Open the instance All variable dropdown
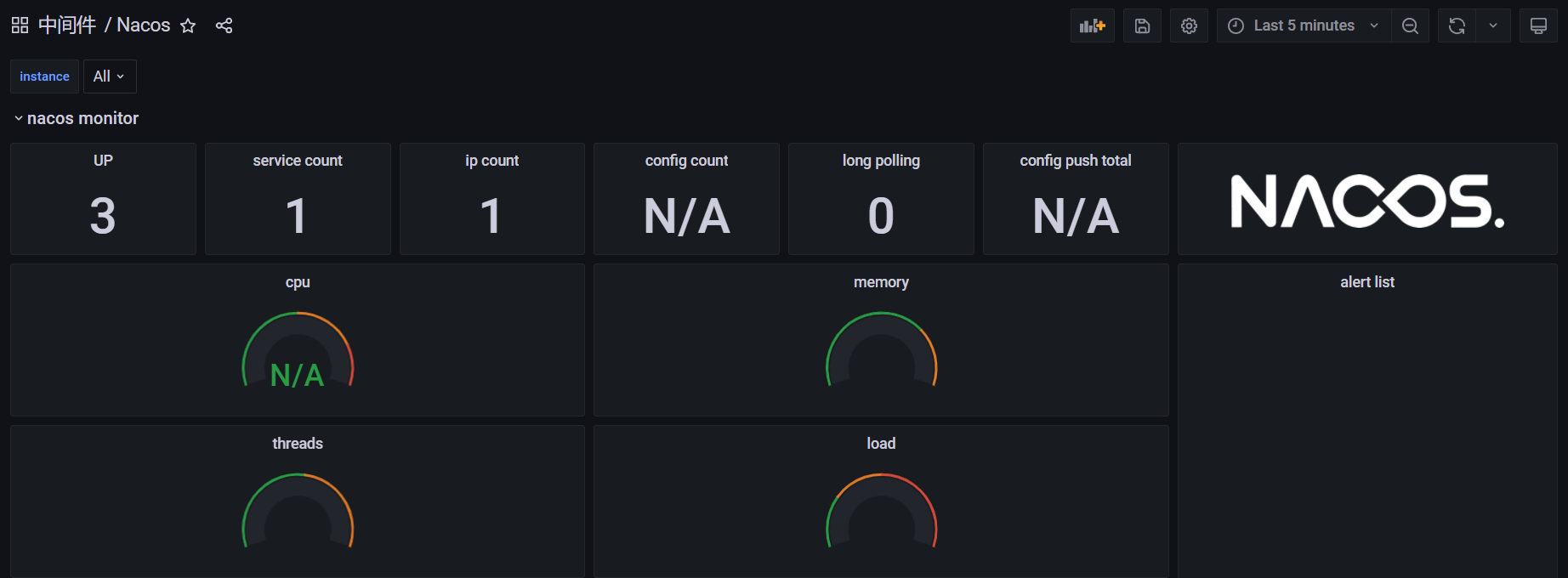The width and height of the screenshot is (1568, 578). tap(110, 76)
